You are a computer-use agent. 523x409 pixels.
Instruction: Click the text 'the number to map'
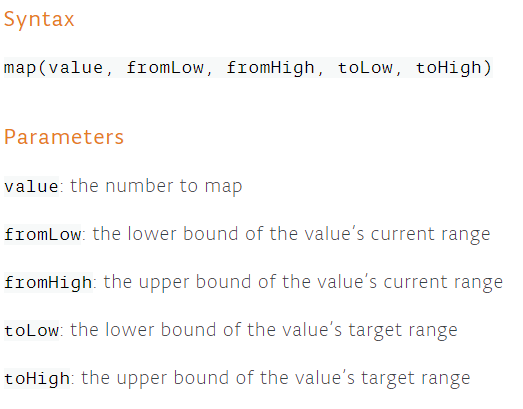[156, 186]
